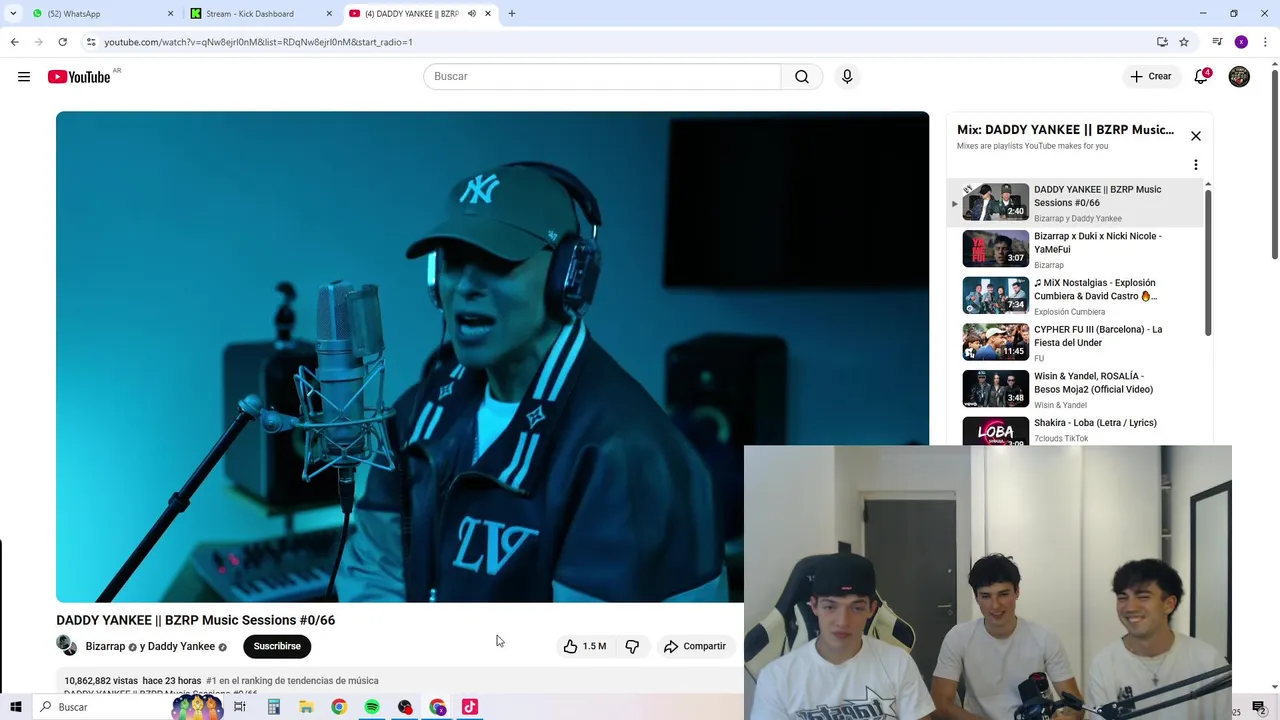Close the Mix playlist panel
This screenshot has width=1280, height=720.
coord(1196,136)
